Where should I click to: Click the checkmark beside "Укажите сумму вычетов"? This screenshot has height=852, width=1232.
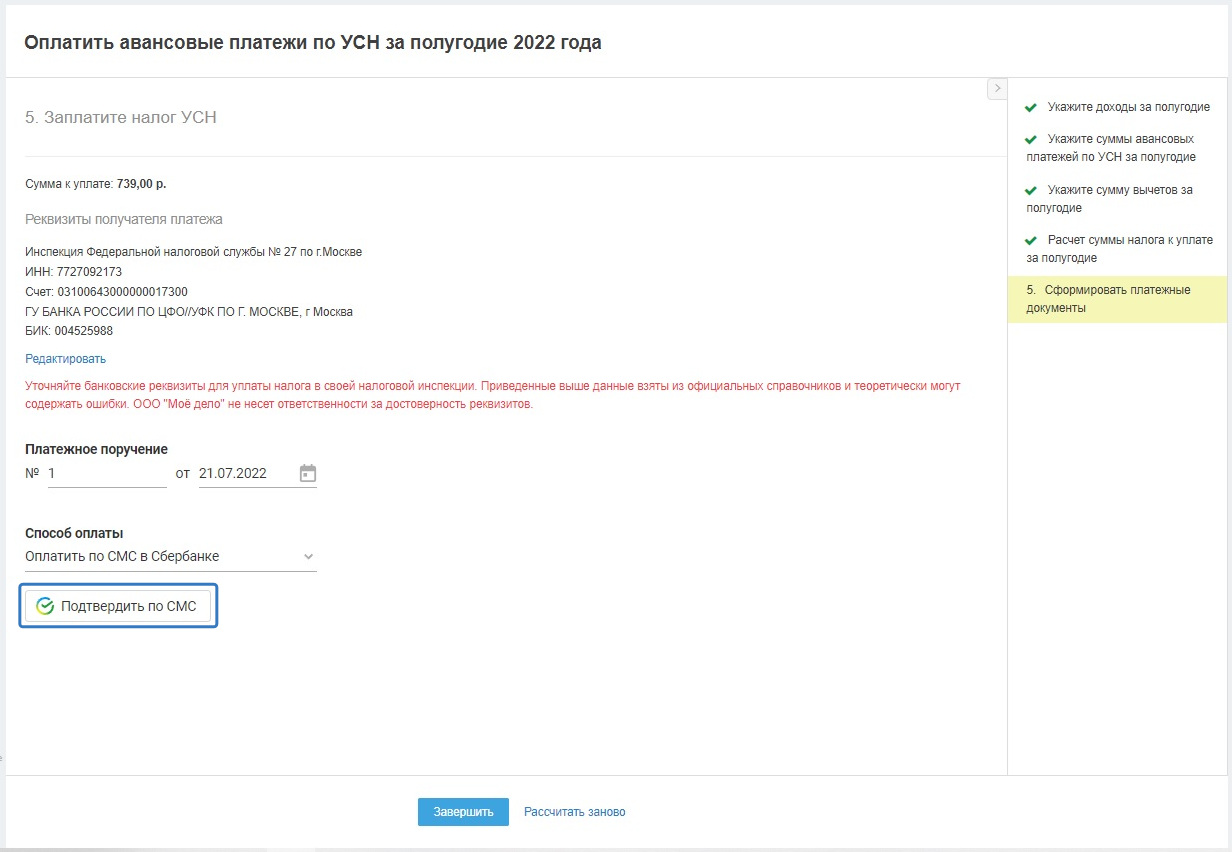pos(1031,190)
